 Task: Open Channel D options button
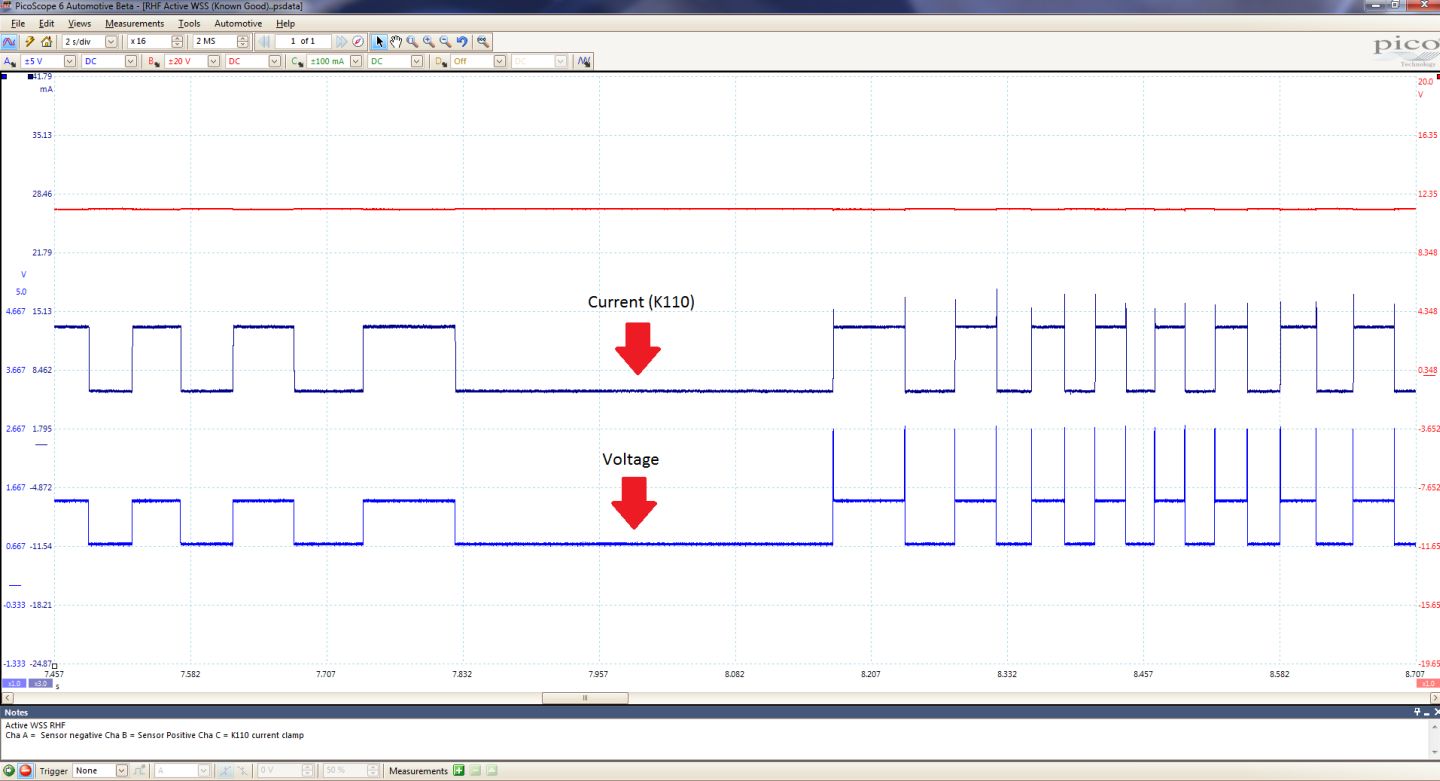441,61
